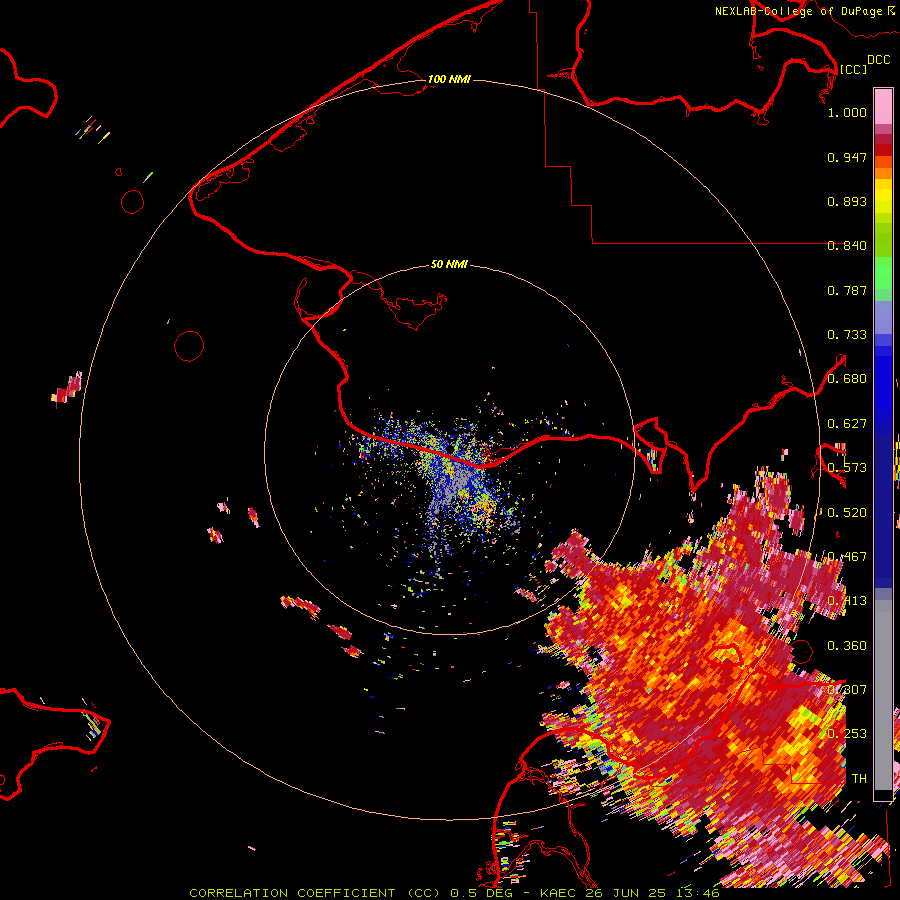
Task: Select the 1.000 value on the color scale
Action: (x=847, y=112)
